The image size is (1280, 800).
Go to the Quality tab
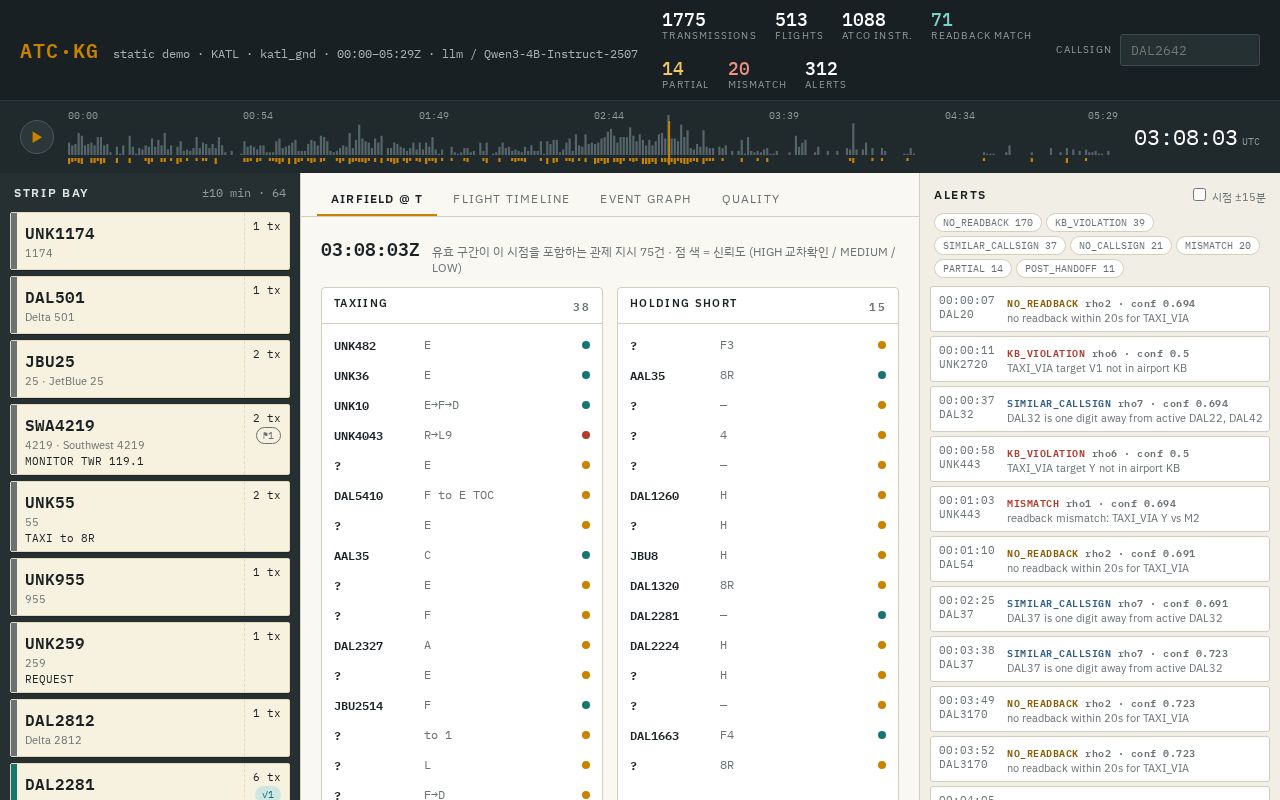(751, 199)
